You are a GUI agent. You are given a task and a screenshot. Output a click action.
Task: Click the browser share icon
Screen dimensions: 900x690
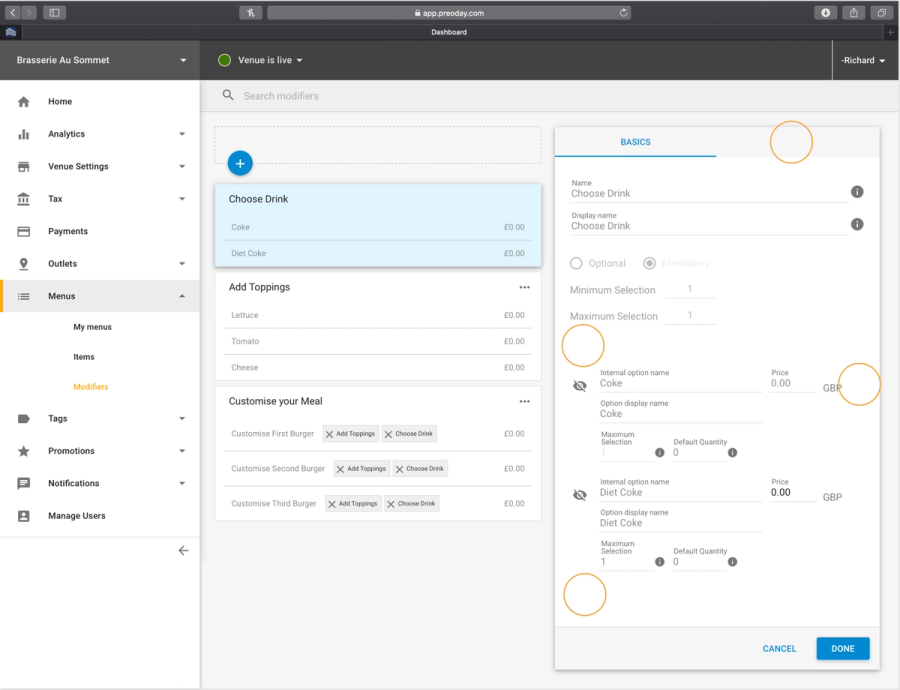pyautogui.click(x=854, y=13)
